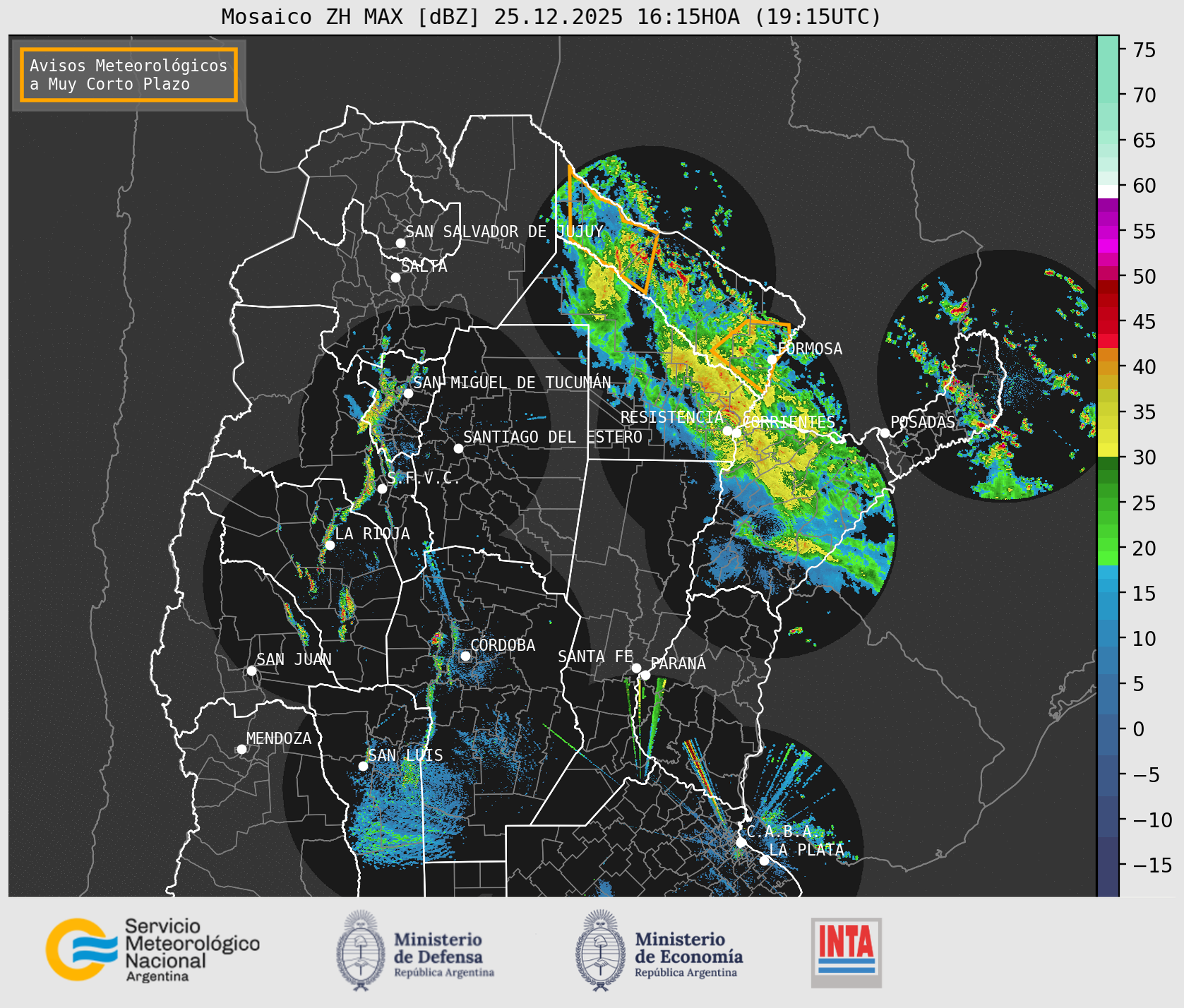Select the S.F.V.C. city marker

point(382,488)
